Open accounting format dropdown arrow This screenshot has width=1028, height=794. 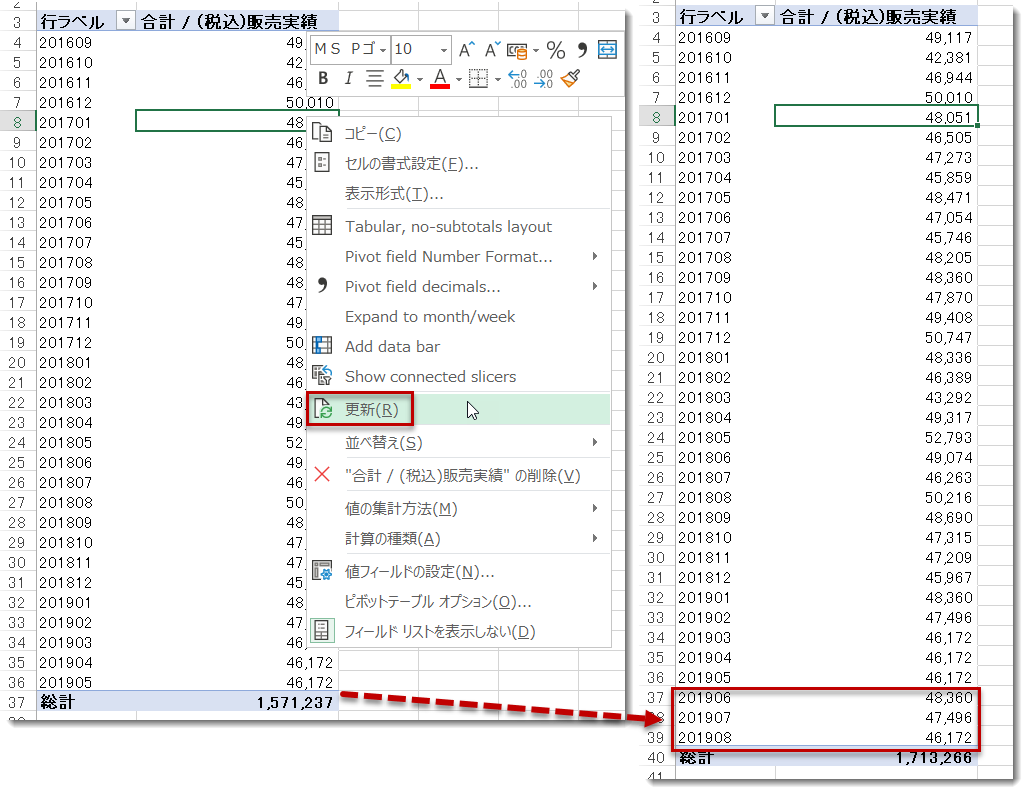(536, 50)
